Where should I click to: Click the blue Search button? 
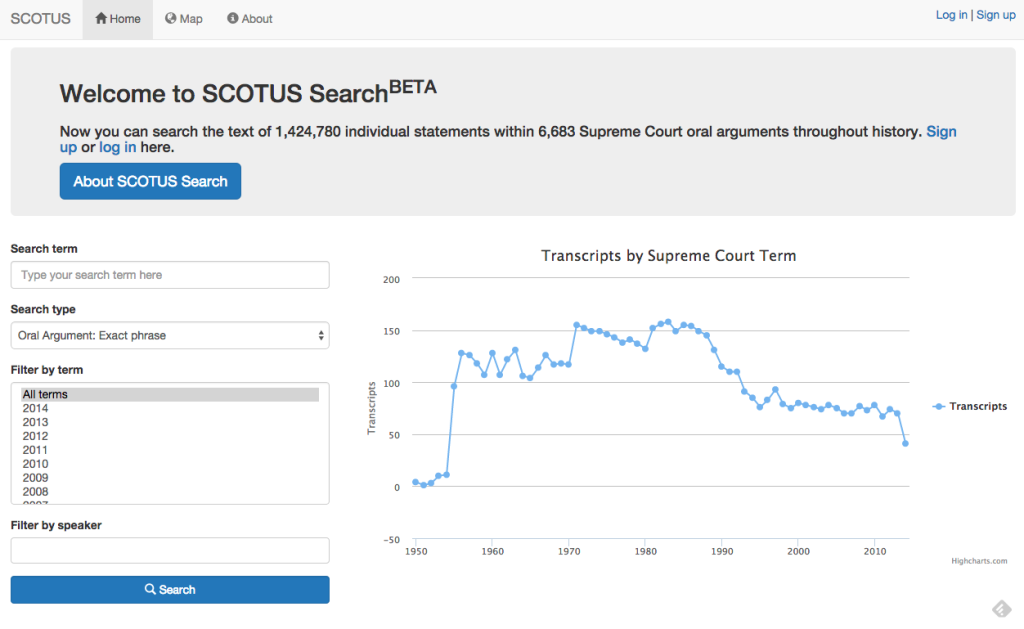(170, 590)
